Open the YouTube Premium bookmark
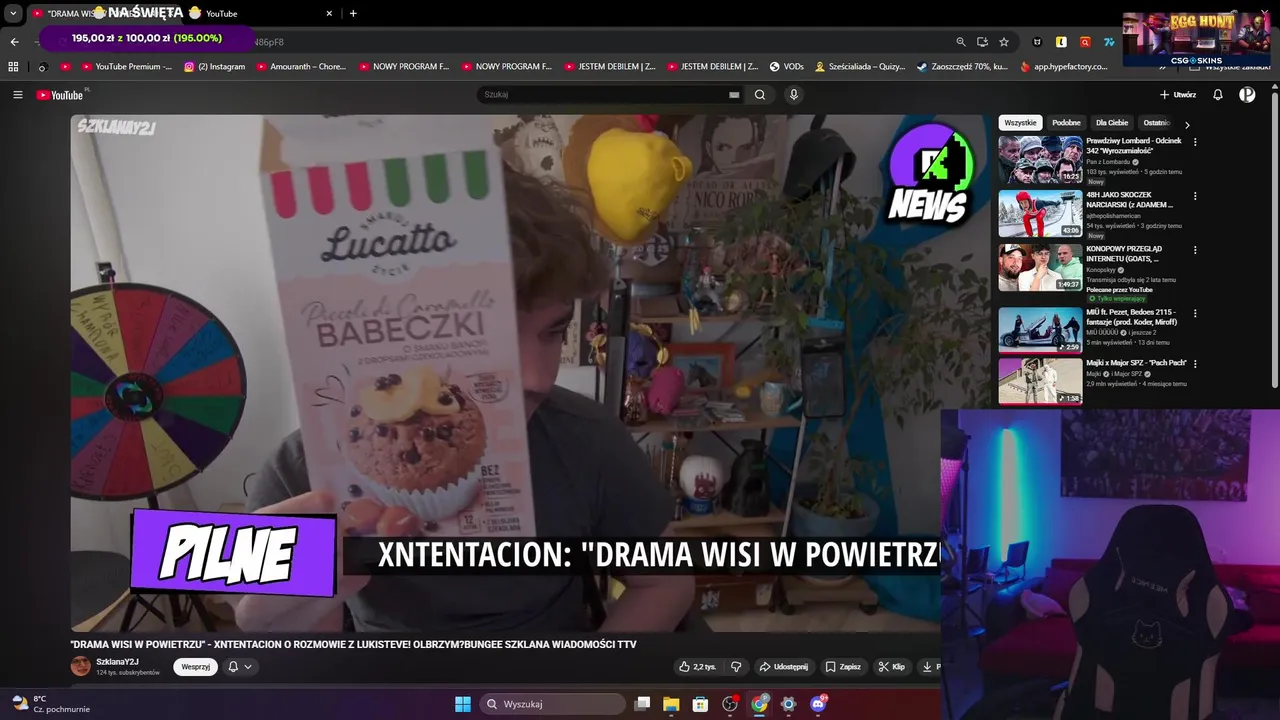The height and width of the screenshot is (720, 1280). click(x=125, y=67)
